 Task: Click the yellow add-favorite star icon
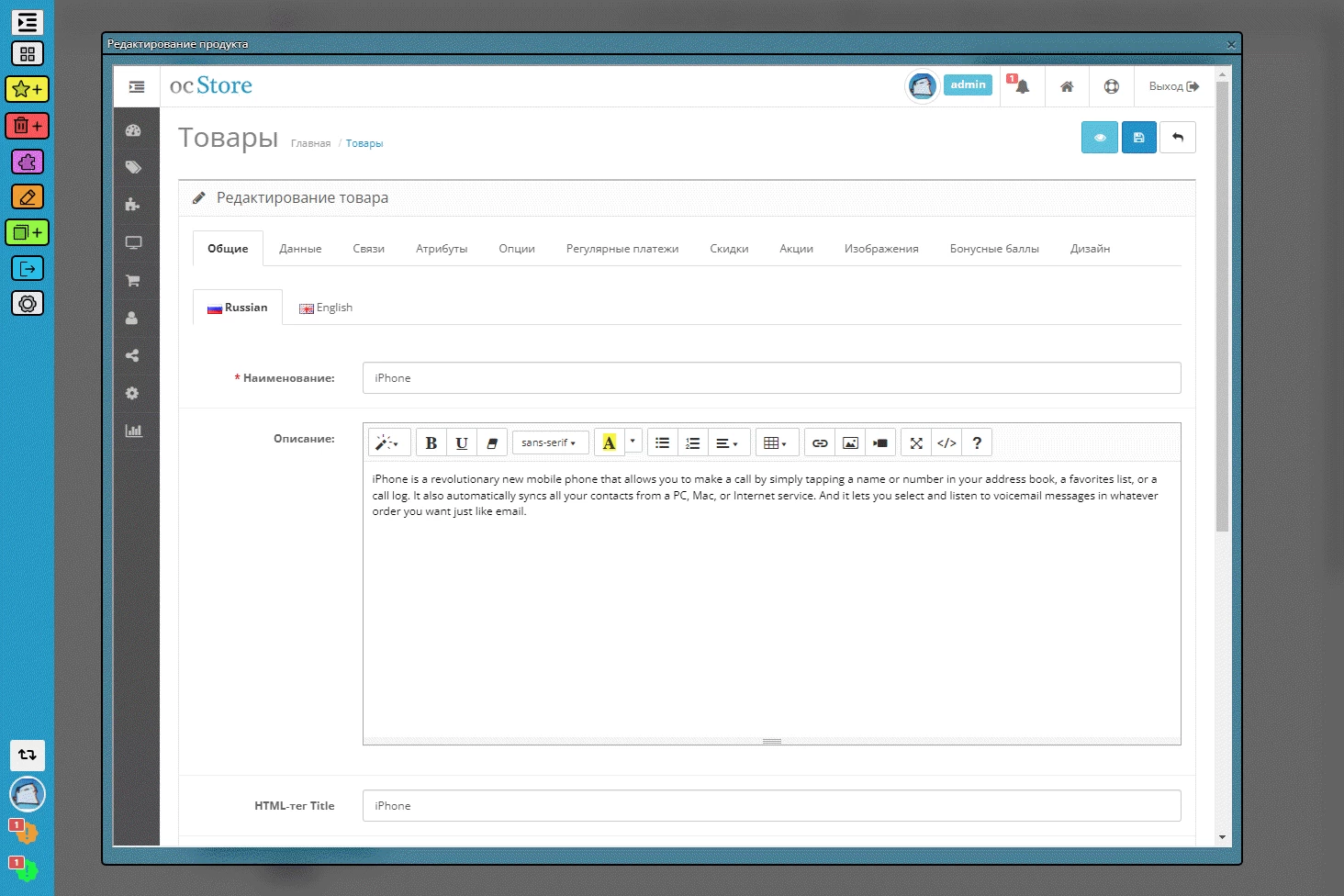tap(28, 89)
